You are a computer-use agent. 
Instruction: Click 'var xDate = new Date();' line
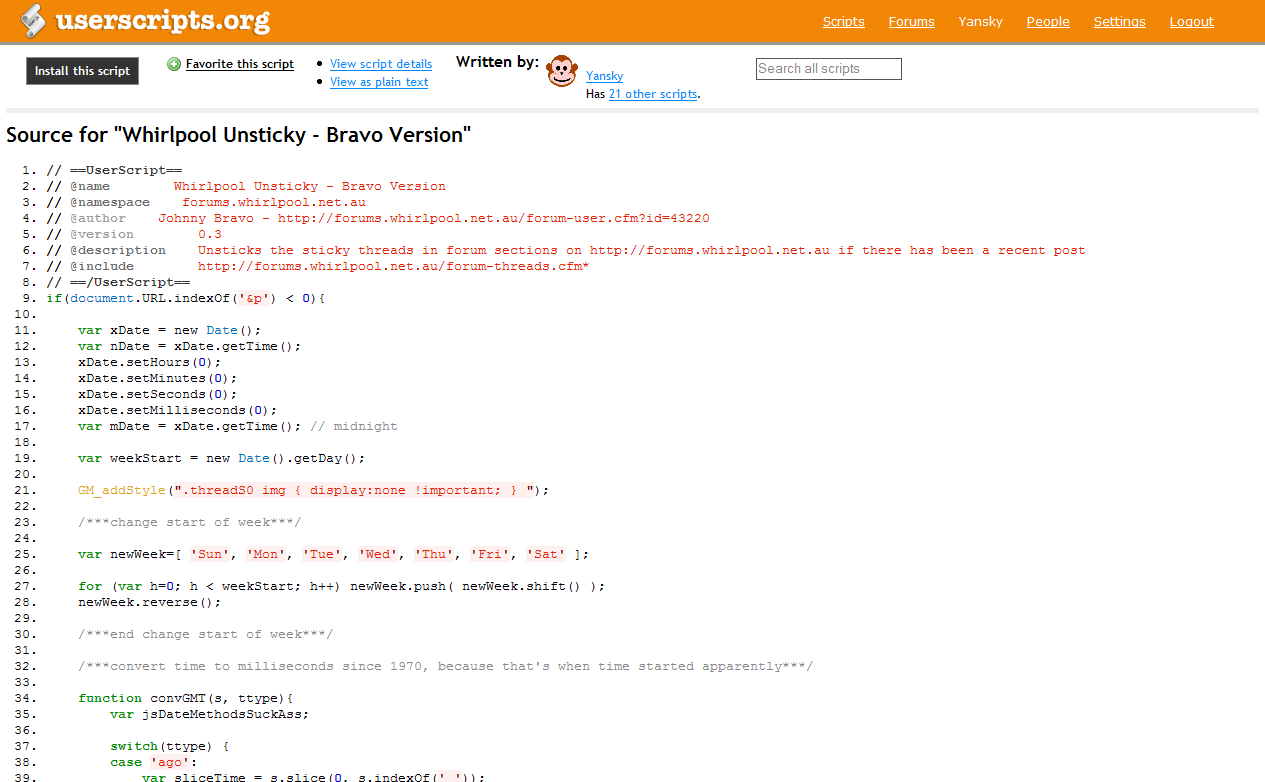pos(169,330)
